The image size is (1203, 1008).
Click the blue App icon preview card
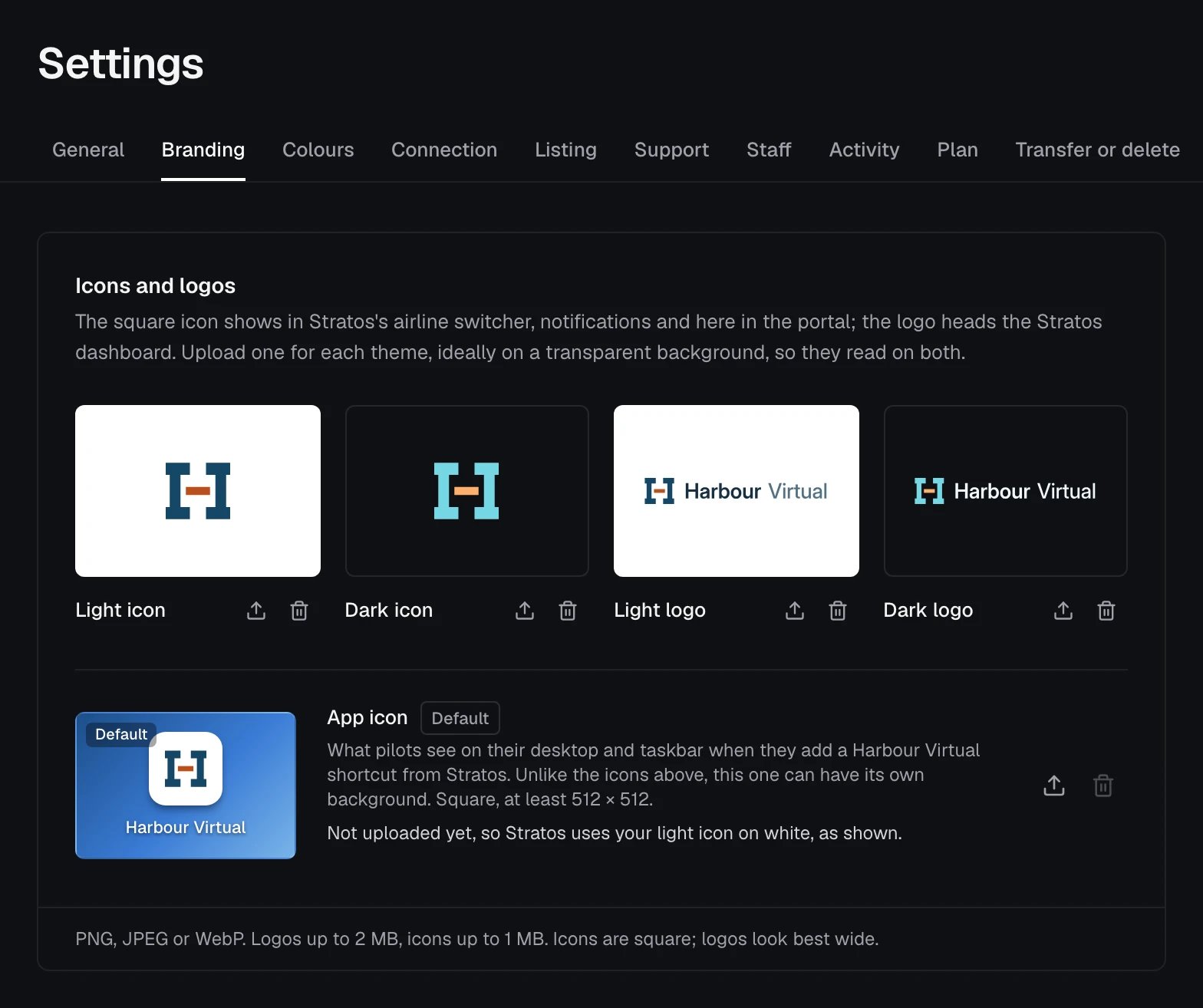pos(186,786)
